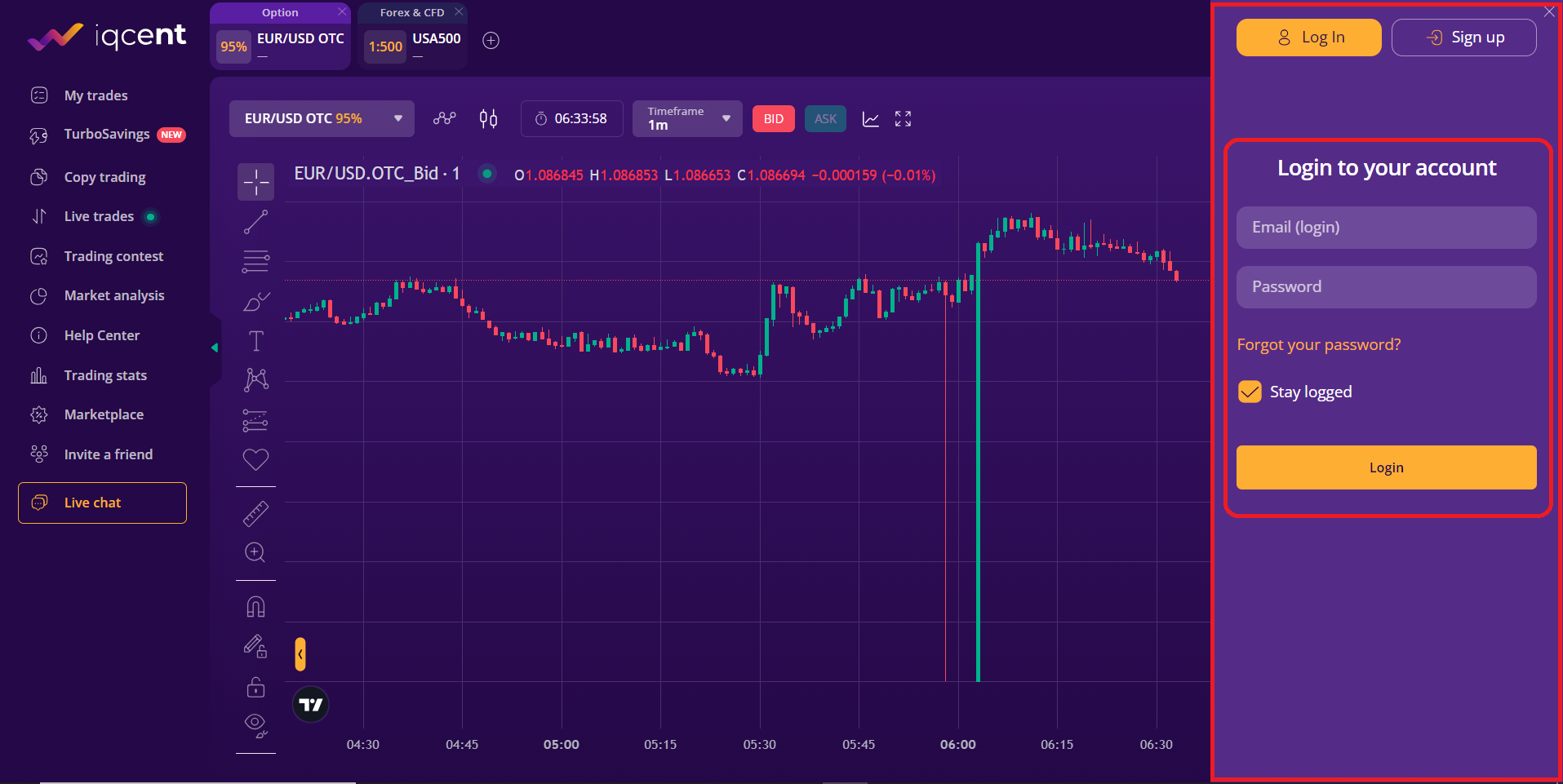
Task: Expand the EUR/USD OTC 95% asset dropdown
Action: point(322,118)
